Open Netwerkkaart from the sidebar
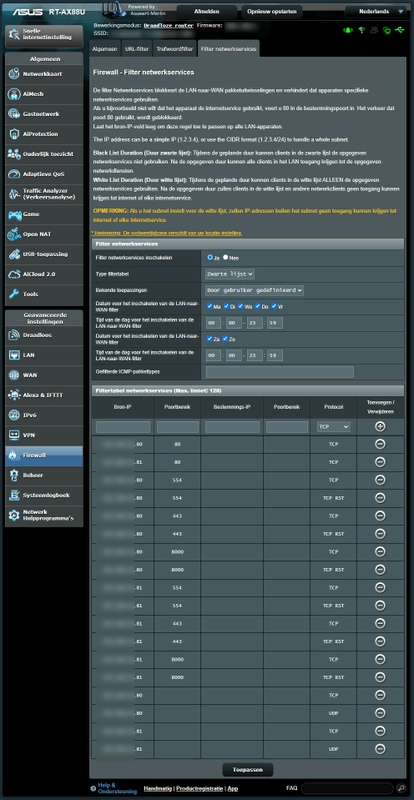 click(x=44, y=74)
